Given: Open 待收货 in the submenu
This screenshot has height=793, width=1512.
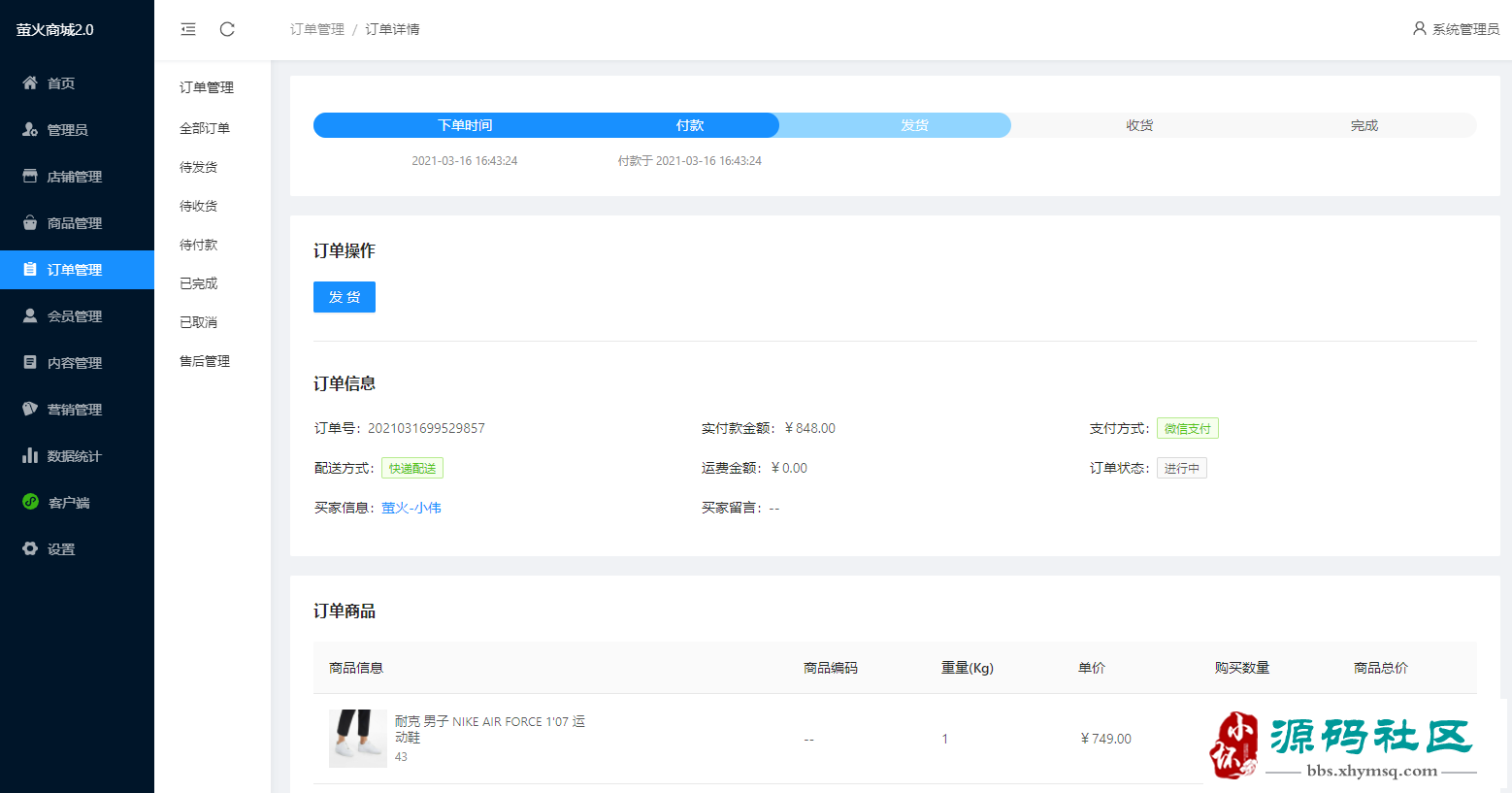Looking at the screenshot, I should coord(199,206).
